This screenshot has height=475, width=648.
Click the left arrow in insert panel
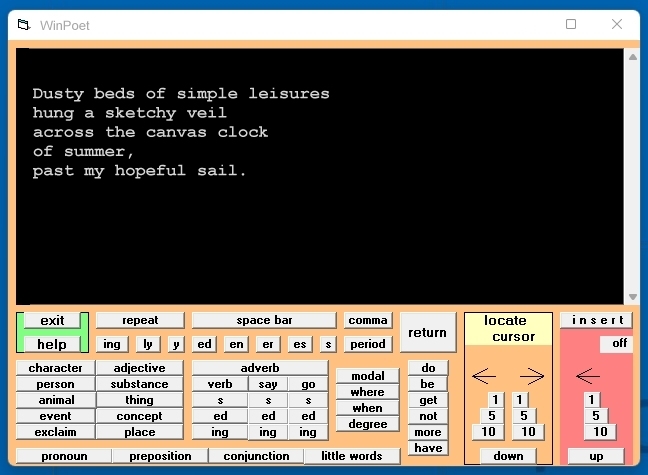click(x=589, y=377)
